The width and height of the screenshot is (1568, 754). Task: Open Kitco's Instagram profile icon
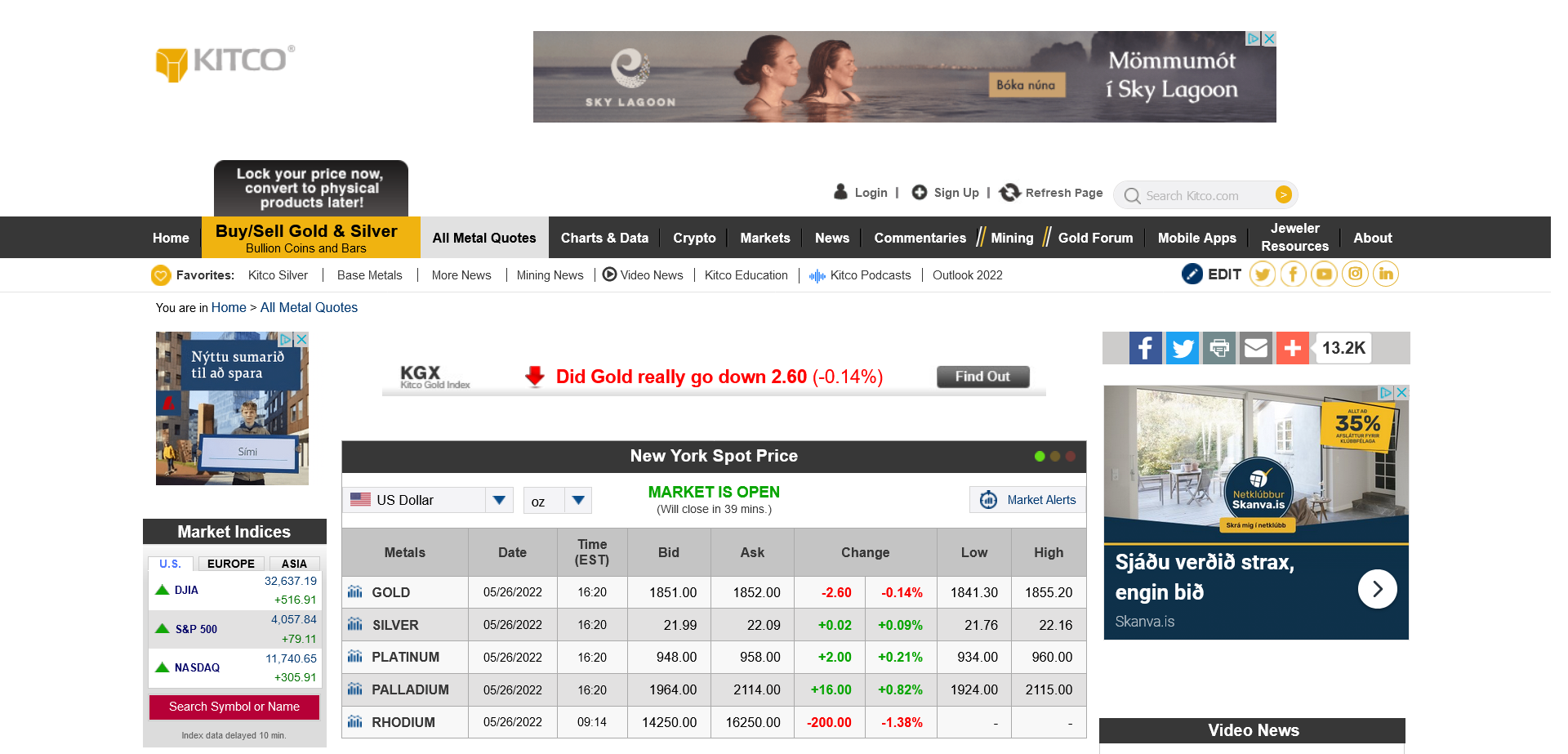pos(1355,274)
